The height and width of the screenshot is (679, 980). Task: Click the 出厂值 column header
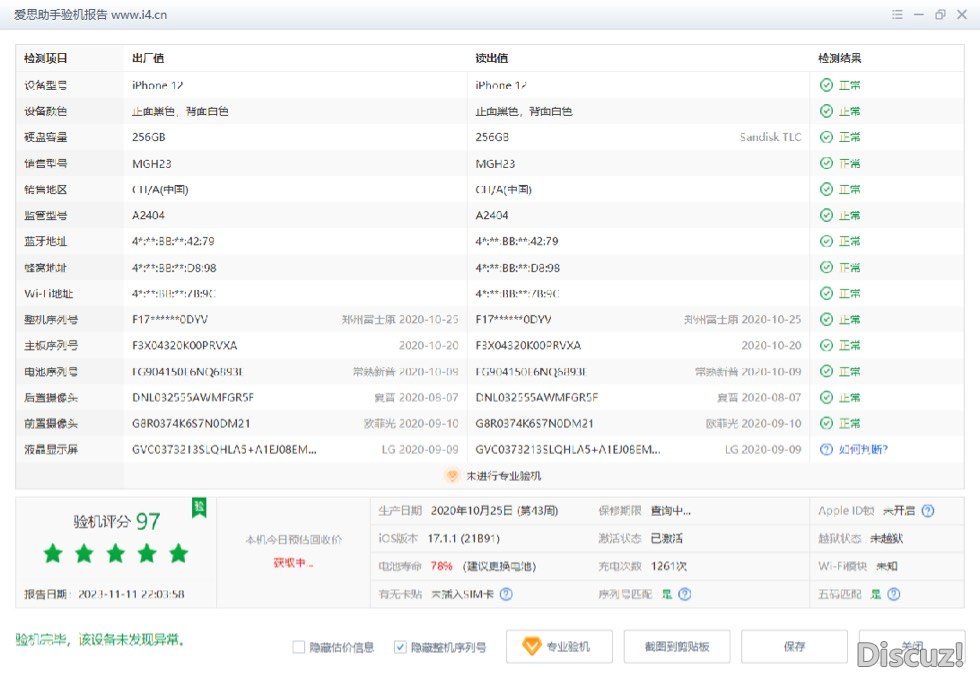pyautogui.click(x=148, y=58)
